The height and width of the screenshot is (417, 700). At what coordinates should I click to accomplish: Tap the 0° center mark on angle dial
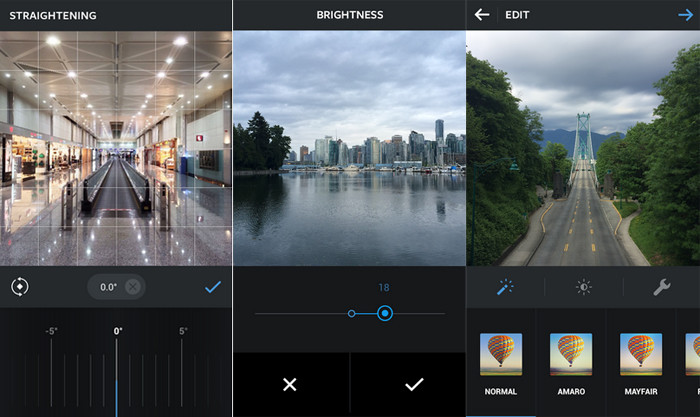pos(117,331)
